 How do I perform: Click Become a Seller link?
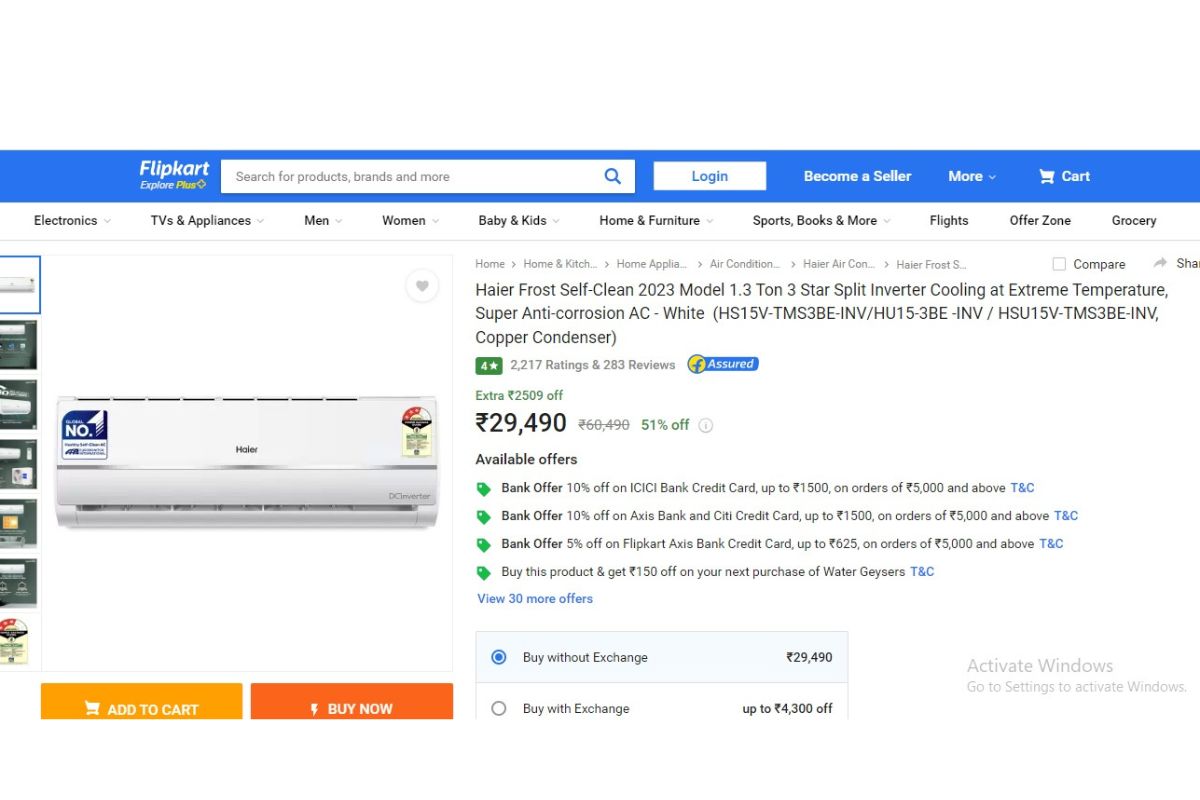coord(857,176)
